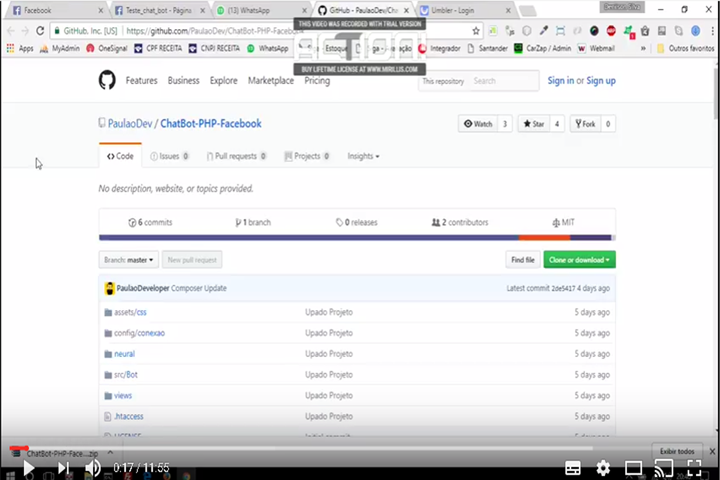Open the Webmail bookmark

(x=596, y=48)
